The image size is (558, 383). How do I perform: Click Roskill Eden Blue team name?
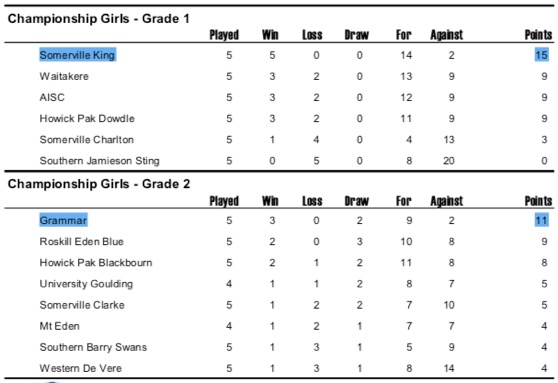click(x=81, y=241)
